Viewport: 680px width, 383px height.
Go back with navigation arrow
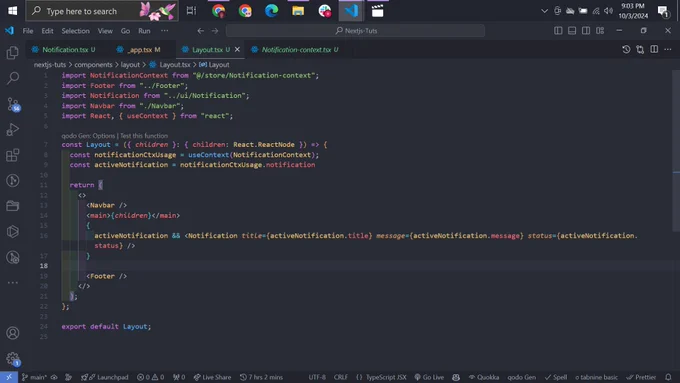tap(200, 31)
